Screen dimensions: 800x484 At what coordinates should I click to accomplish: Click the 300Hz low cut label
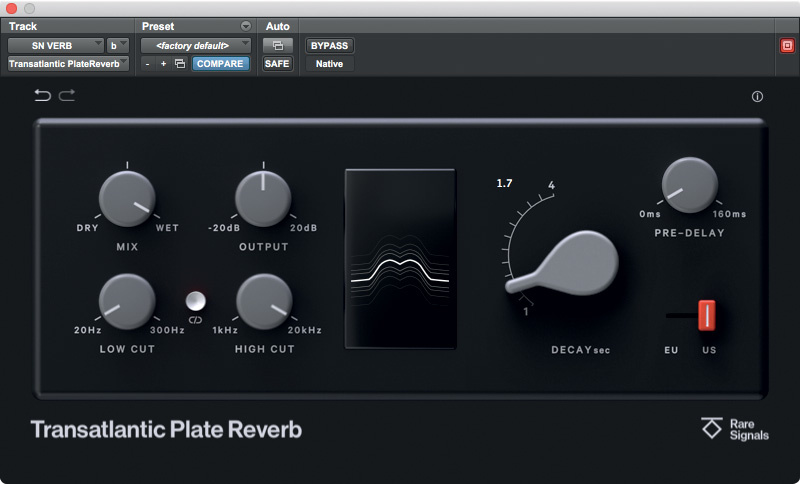click(x=167, y=330)
